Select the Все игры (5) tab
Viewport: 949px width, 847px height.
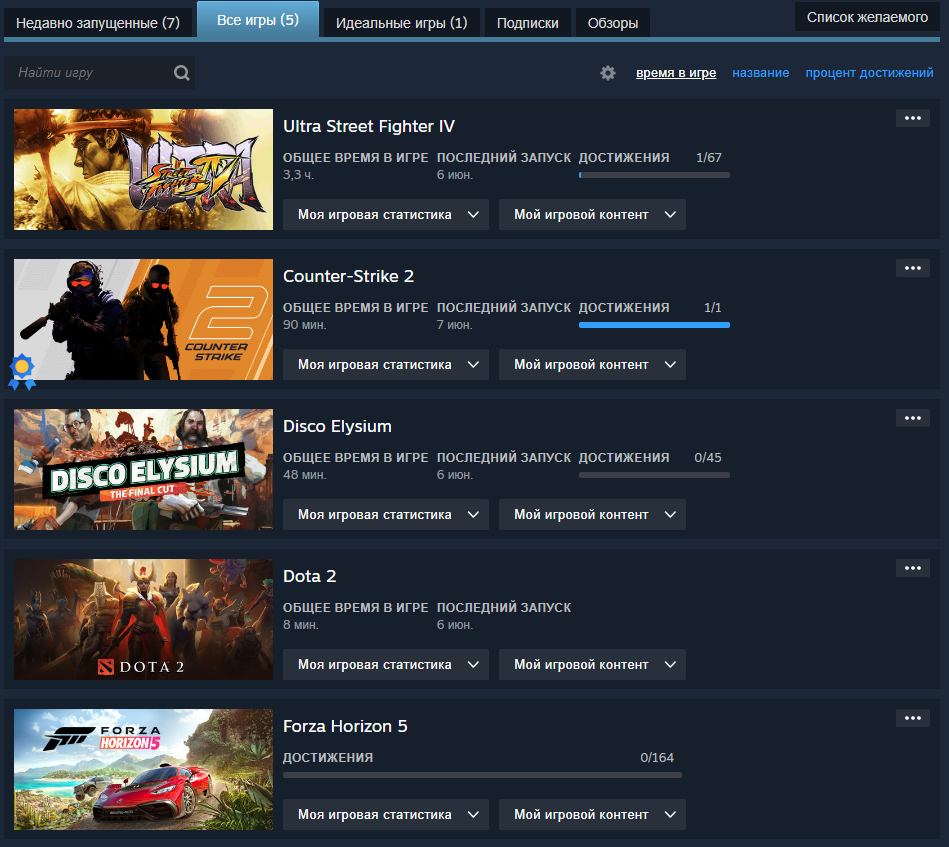(258, 20)
